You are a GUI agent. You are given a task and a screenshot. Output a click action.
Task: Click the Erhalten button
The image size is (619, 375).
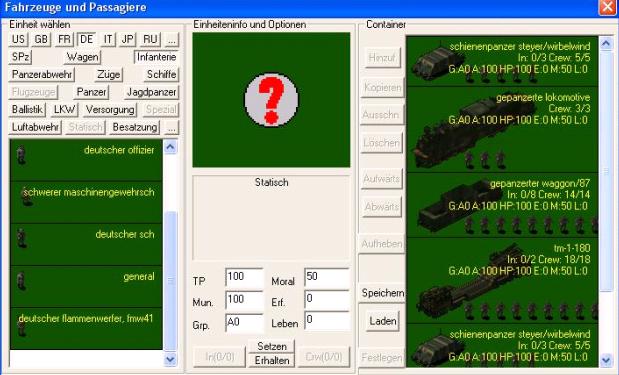click(x=272, y=360)
